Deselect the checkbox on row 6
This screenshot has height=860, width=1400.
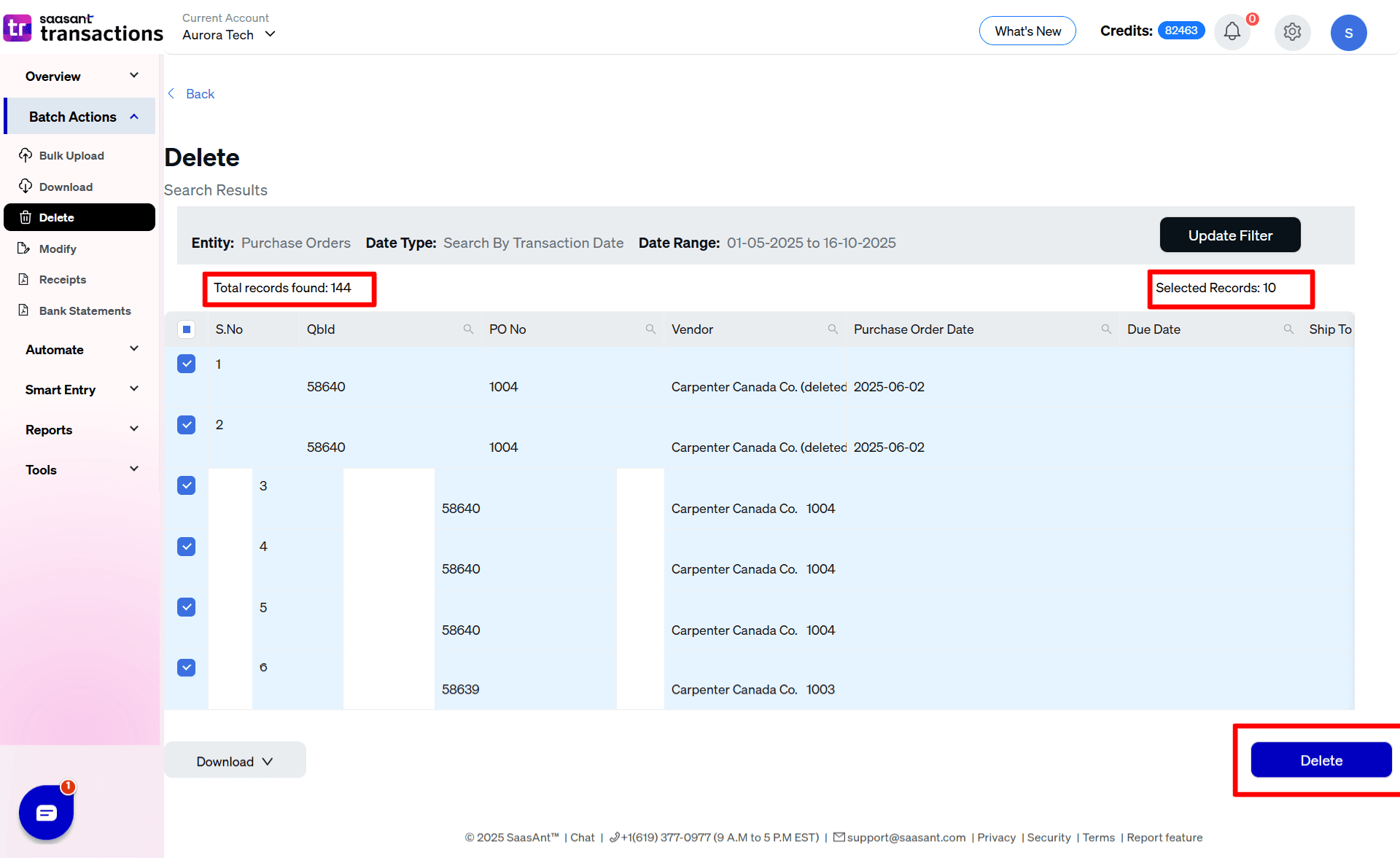click(187, 667)
